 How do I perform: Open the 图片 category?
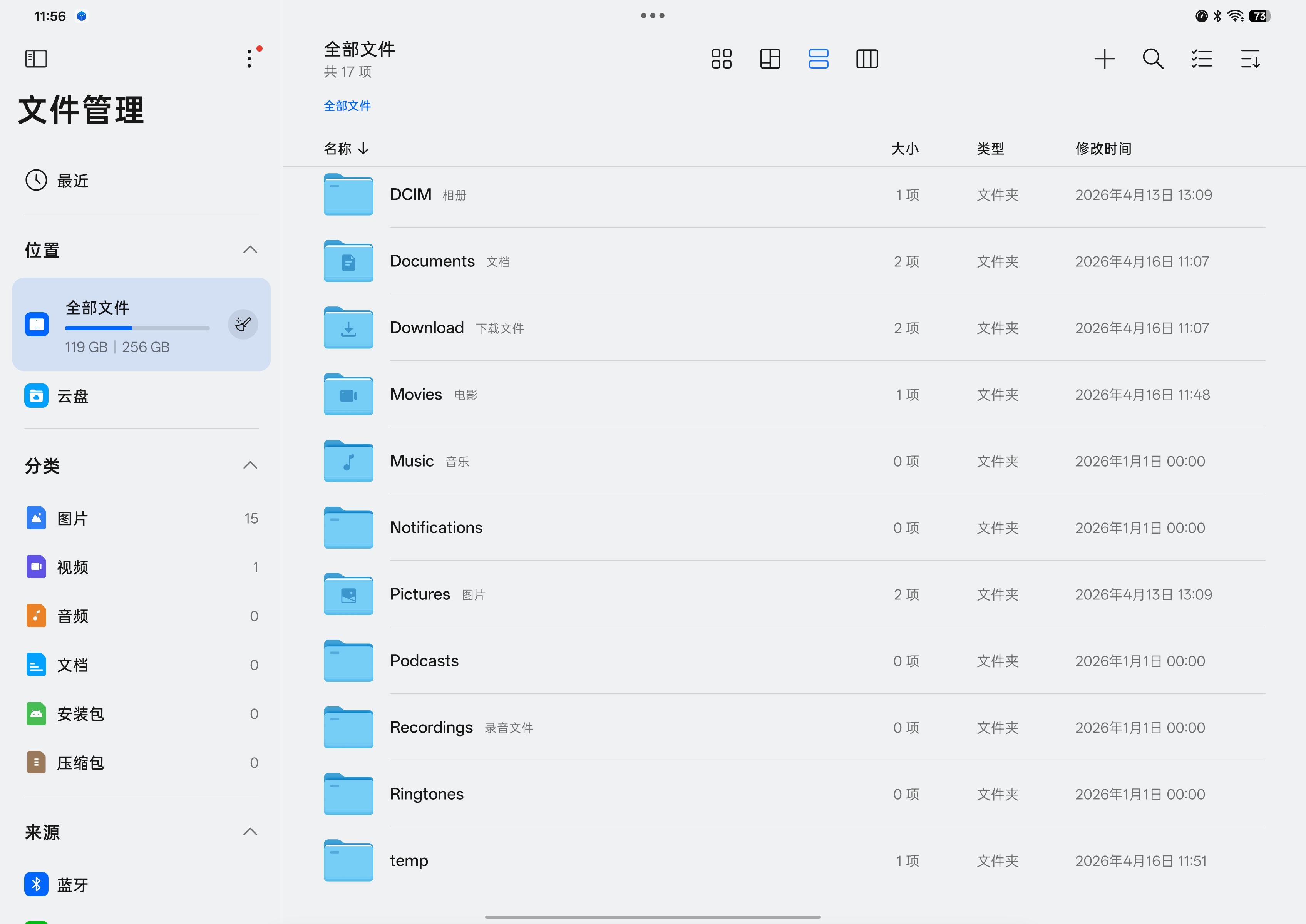(x=72, y=518)
